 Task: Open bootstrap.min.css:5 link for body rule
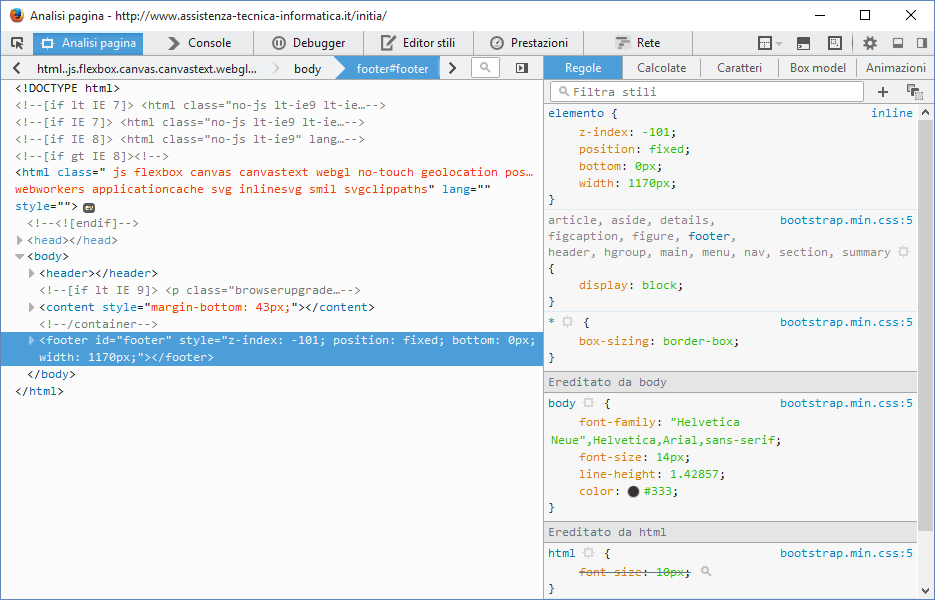pos(846,403)
